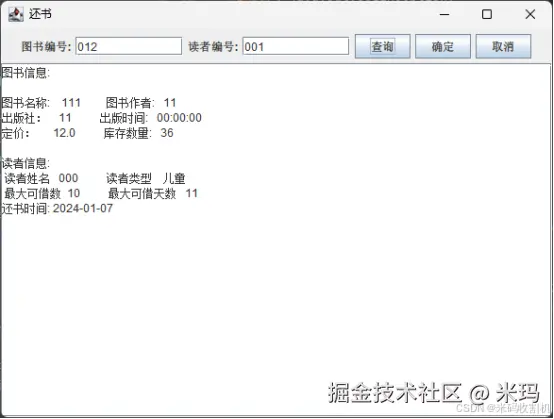Screen dimensions: 554x419
Task: Select the max borrow count value 10
Action: pos(74,193)
